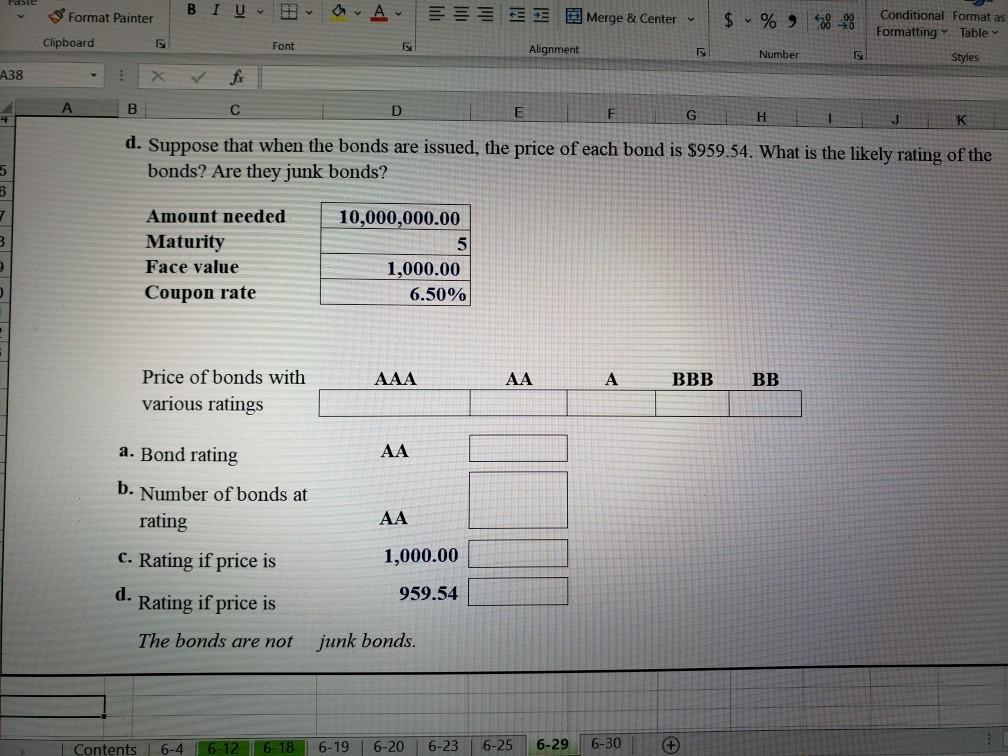Apply cell borders icon
This screenshot has height=756, width=1008.
point(289,12)
